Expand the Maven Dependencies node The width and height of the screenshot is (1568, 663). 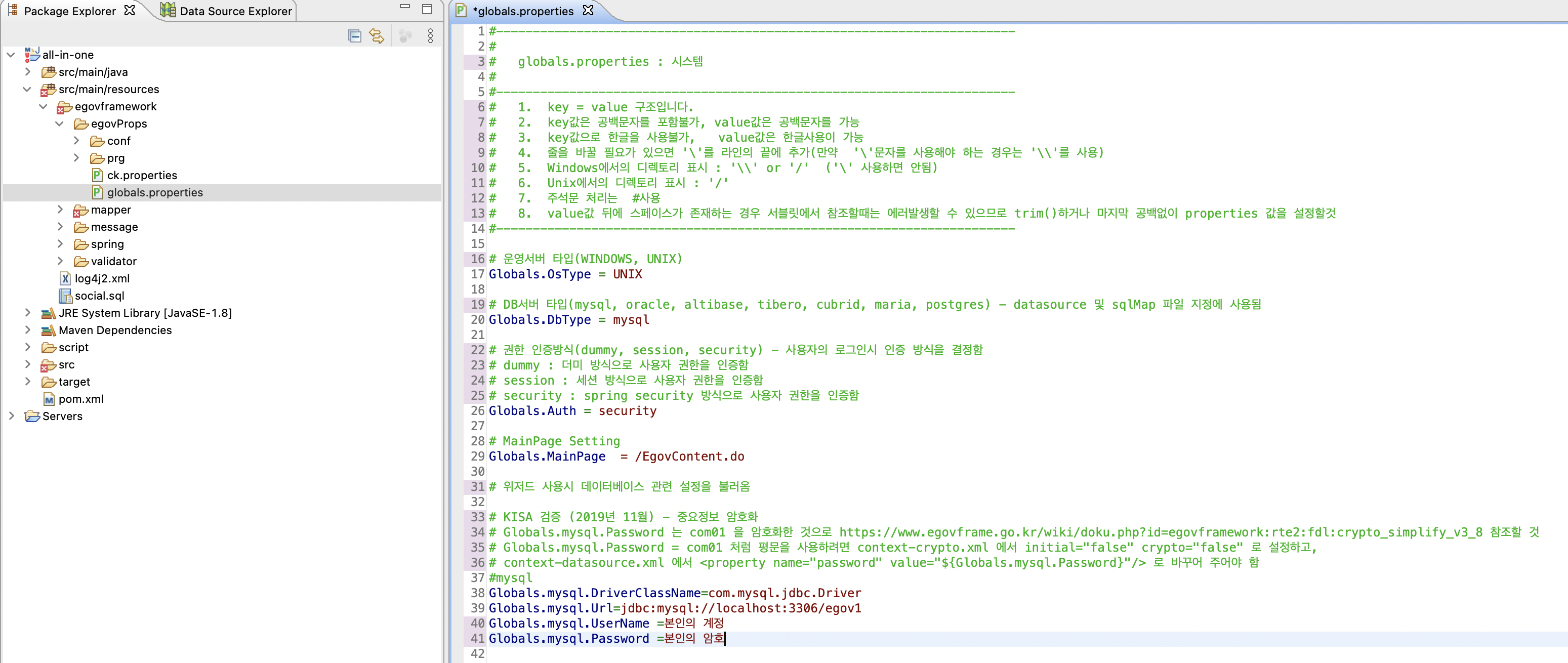pyautogui.click(x=27, y=330)
